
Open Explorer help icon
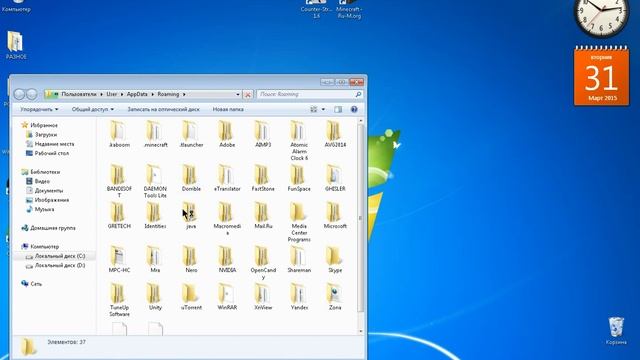pos(354,109)
